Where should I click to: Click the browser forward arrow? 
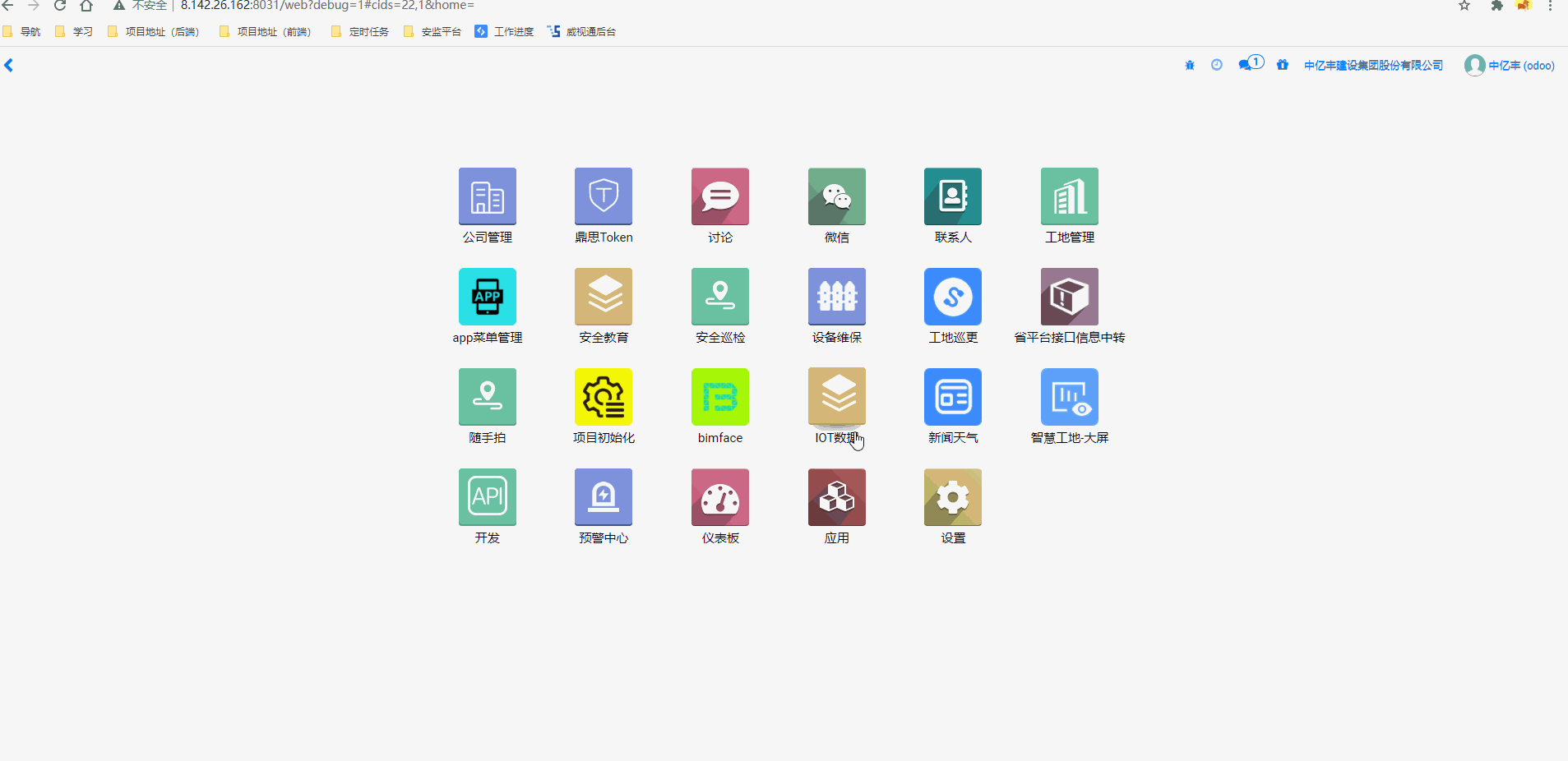[x=34, y=6]
